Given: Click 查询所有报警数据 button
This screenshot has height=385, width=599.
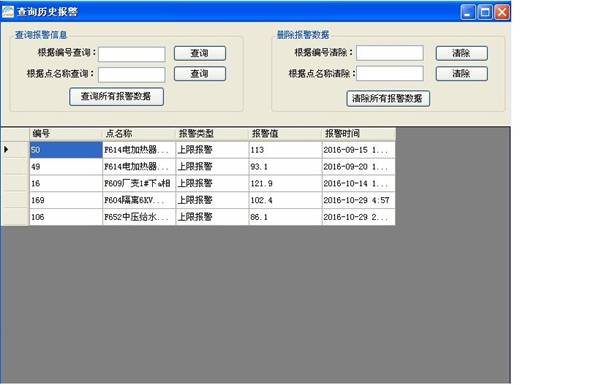Looking at the screenshot, I should click(117, 97).
